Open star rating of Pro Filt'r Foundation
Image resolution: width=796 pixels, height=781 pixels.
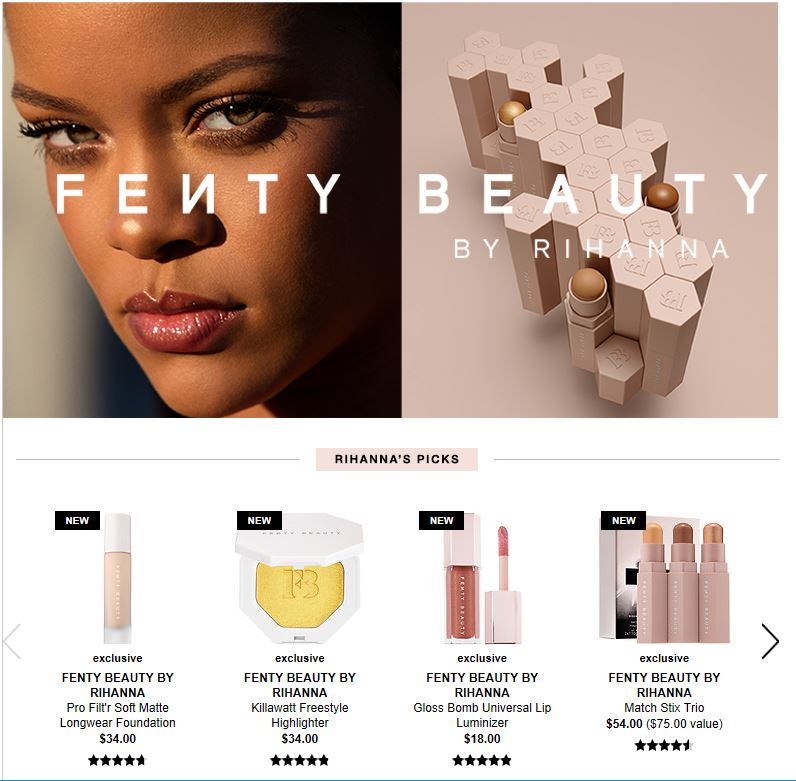pos(117,760)
